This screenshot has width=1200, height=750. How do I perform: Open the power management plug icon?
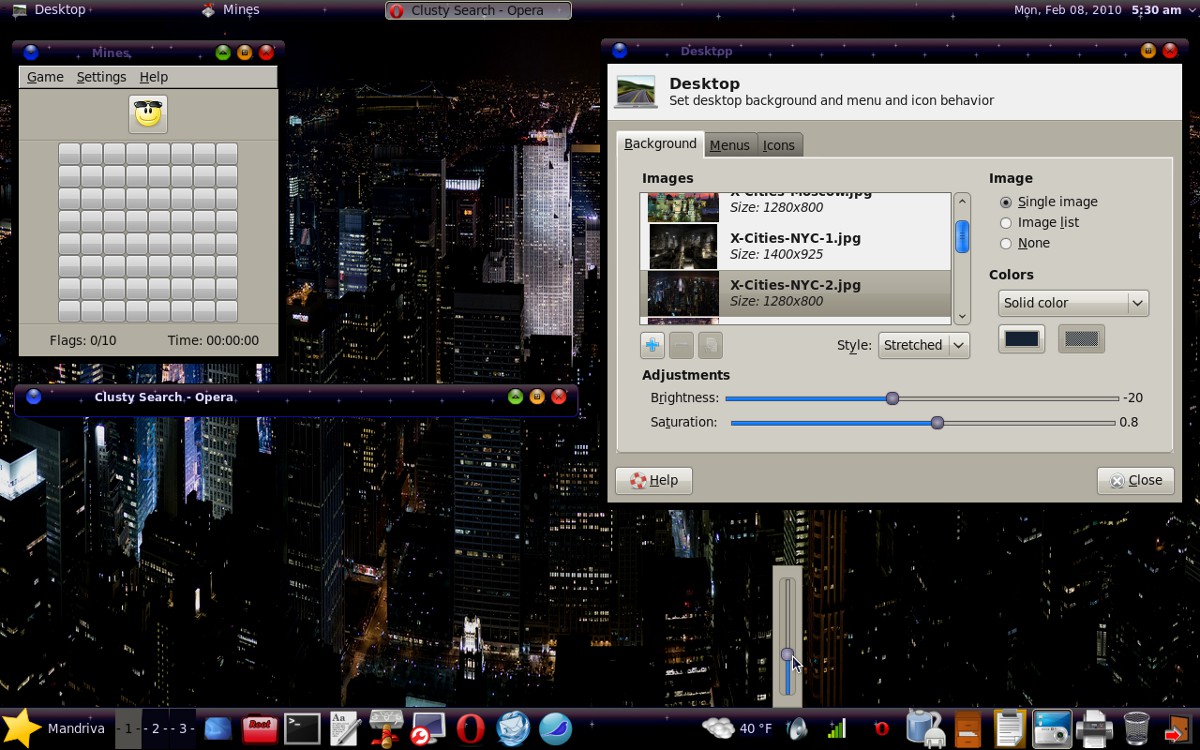click(x=926, y=729)
